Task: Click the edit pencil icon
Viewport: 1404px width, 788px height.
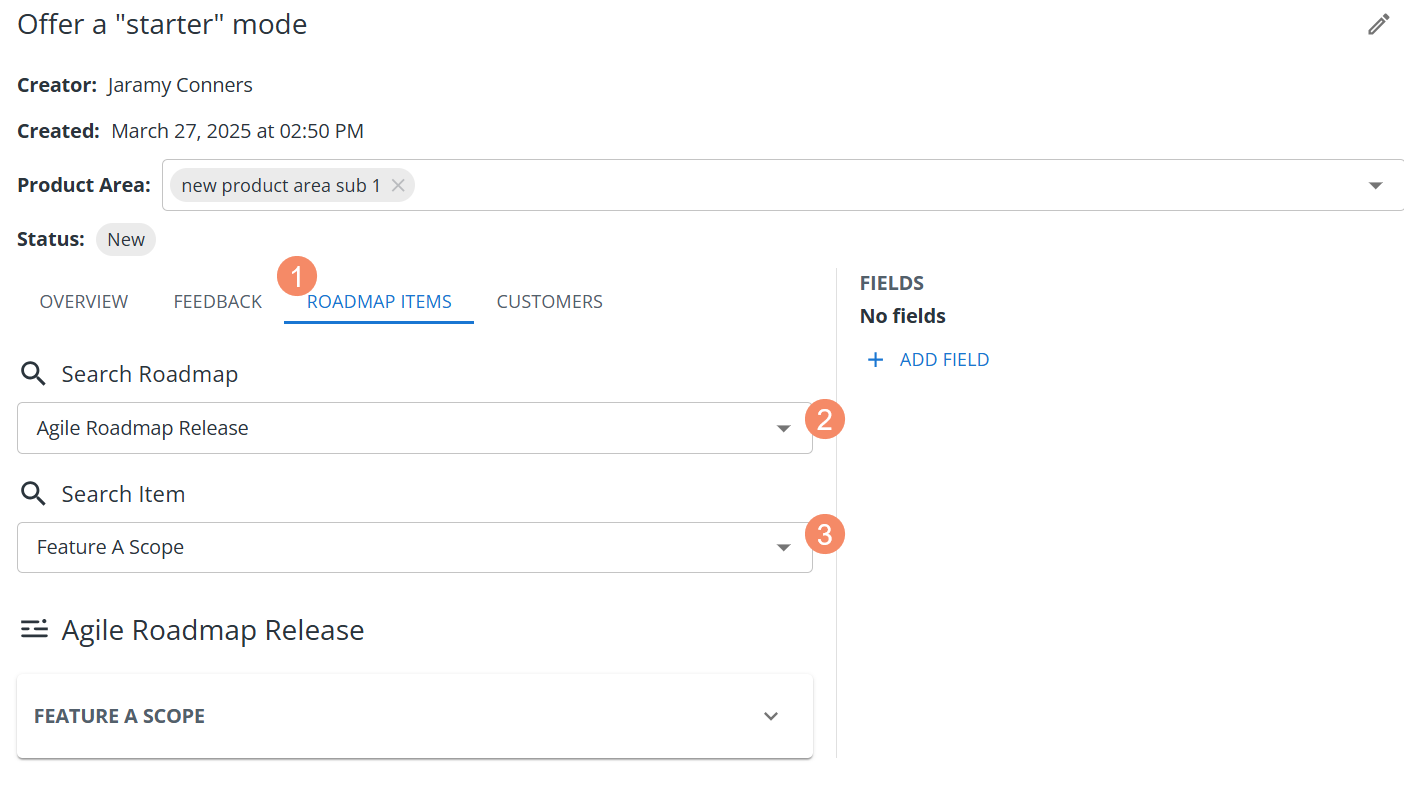Action: [x=1378, y=23]
